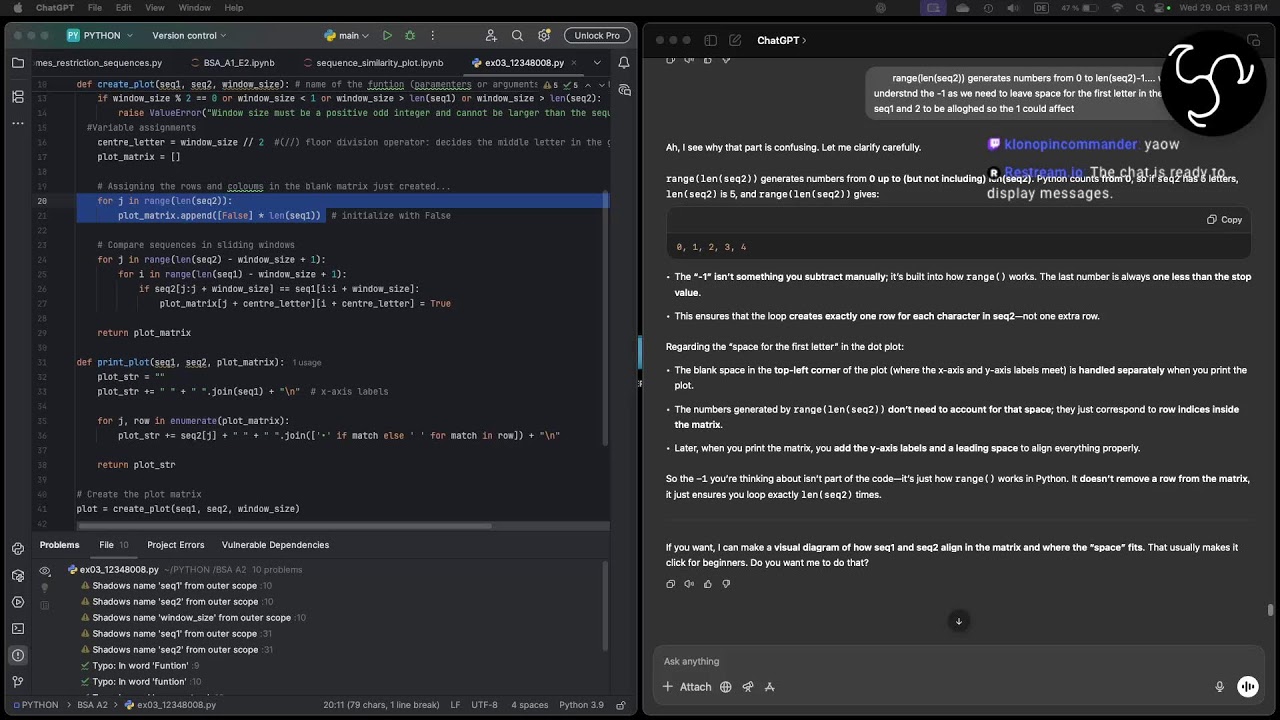The height and width of the screenshot is (720, 1280).
Task: Click Attach in ChatGPT composer
Action: point(687,687)
